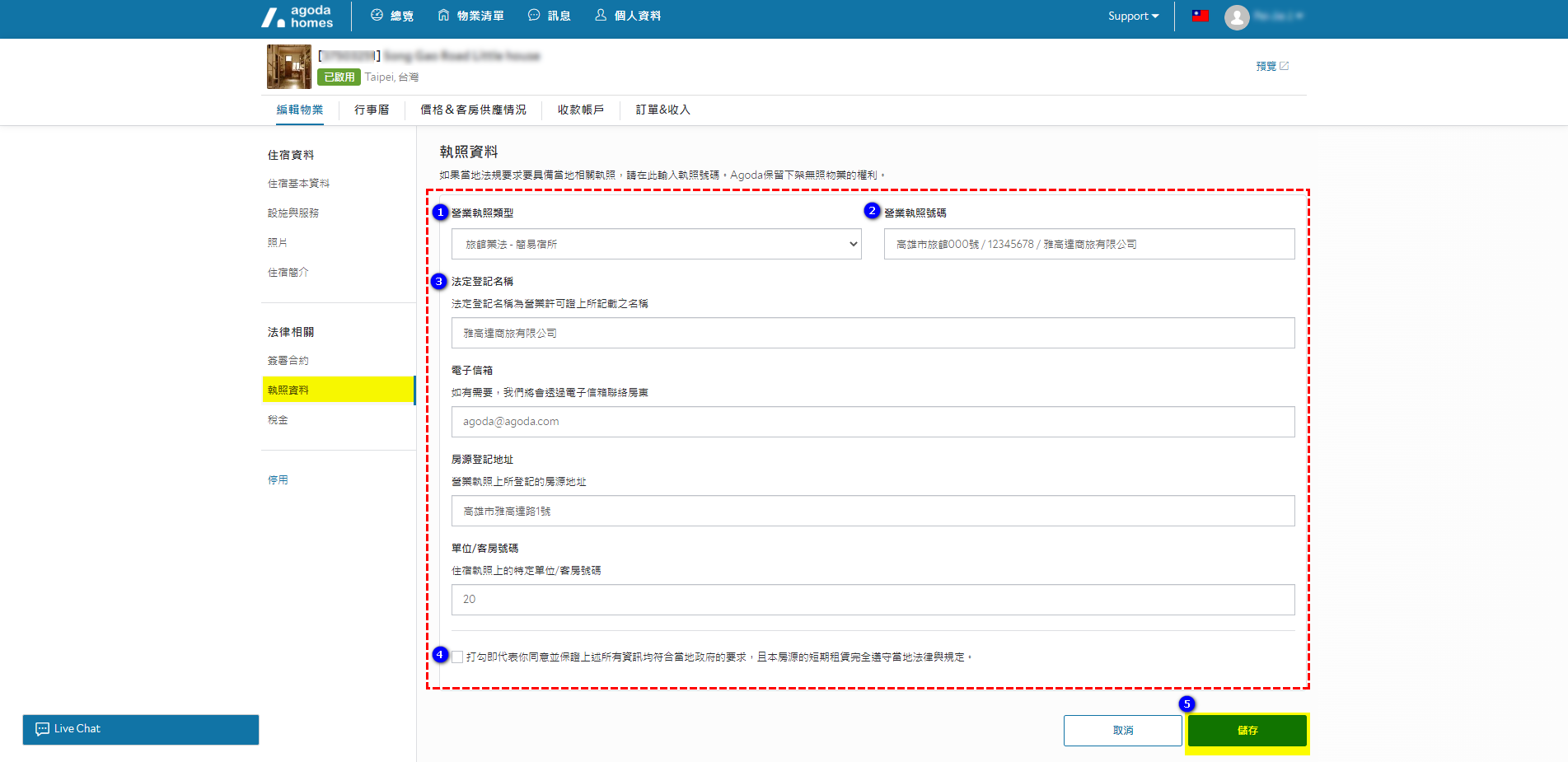Image resolution: width=1568 pixels, height=762 pixels.
Task: Click the Taiwan flag language selector
Action: [1201, 16]
